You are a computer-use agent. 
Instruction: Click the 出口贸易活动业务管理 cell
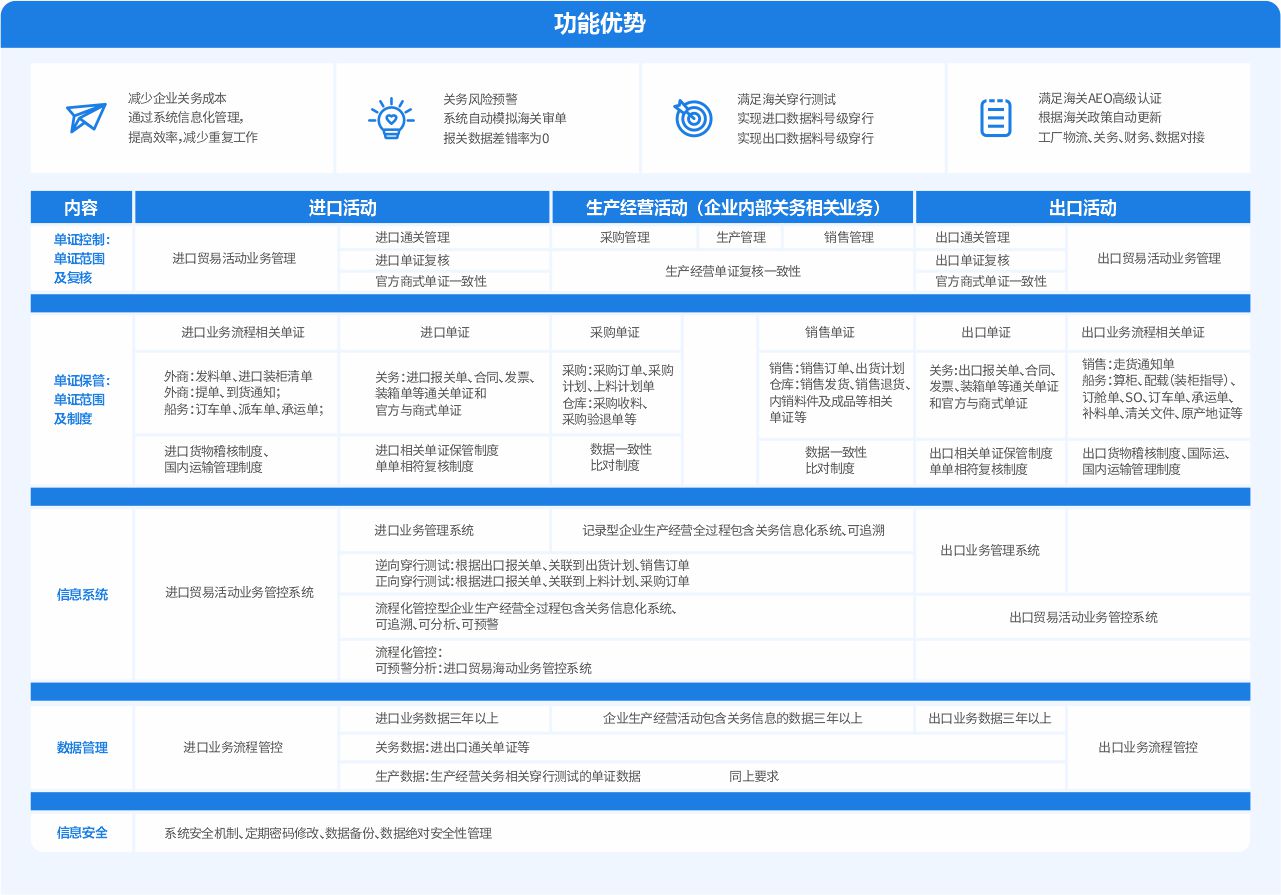tap(1159, 258)
